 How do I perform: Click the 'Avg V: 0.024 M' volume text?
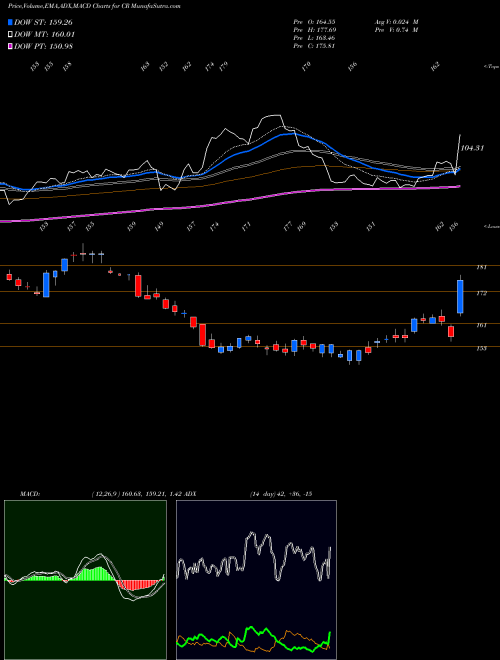coord(396,22)
